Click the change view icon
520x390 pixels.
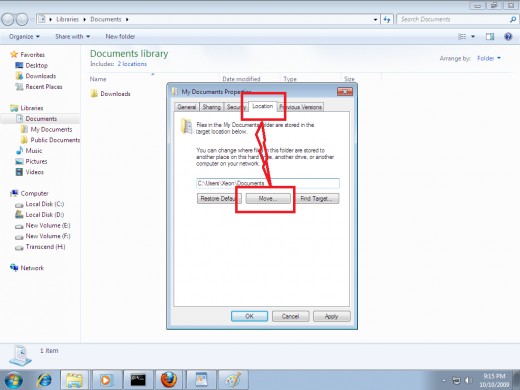tap(462, 36)
